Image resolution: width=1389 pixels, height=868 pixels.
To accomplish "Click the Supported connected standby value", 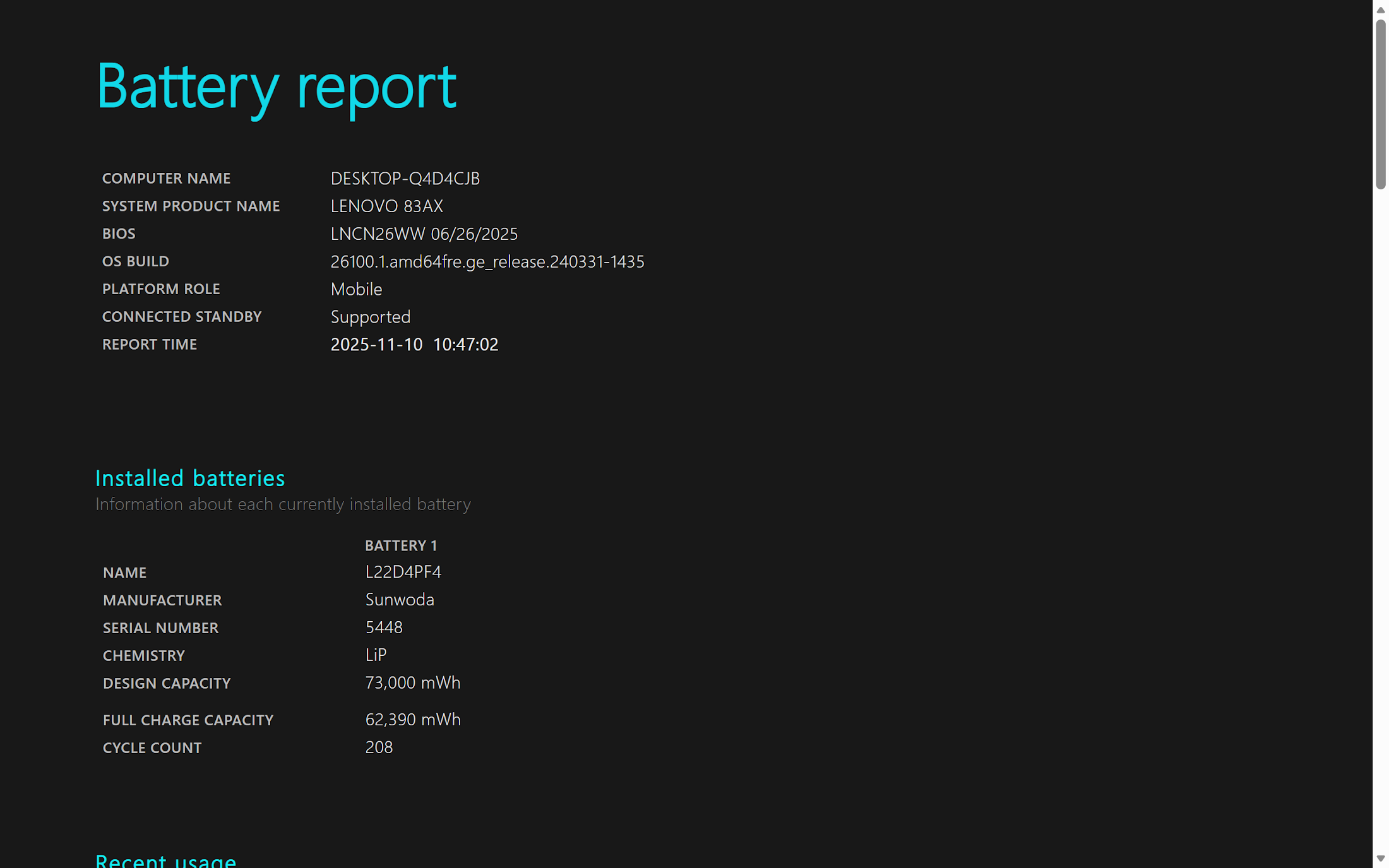I will click(370, 317).
